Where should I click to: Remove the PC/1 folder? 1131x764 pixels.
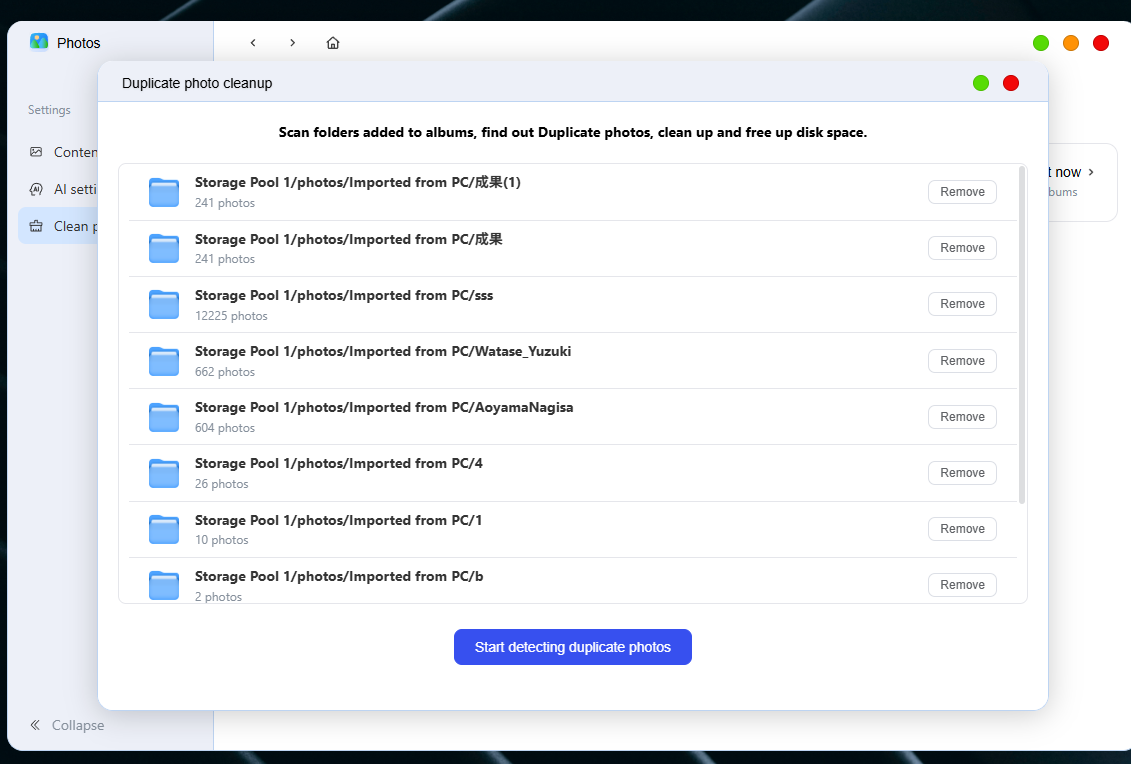[x=962, y=529]
